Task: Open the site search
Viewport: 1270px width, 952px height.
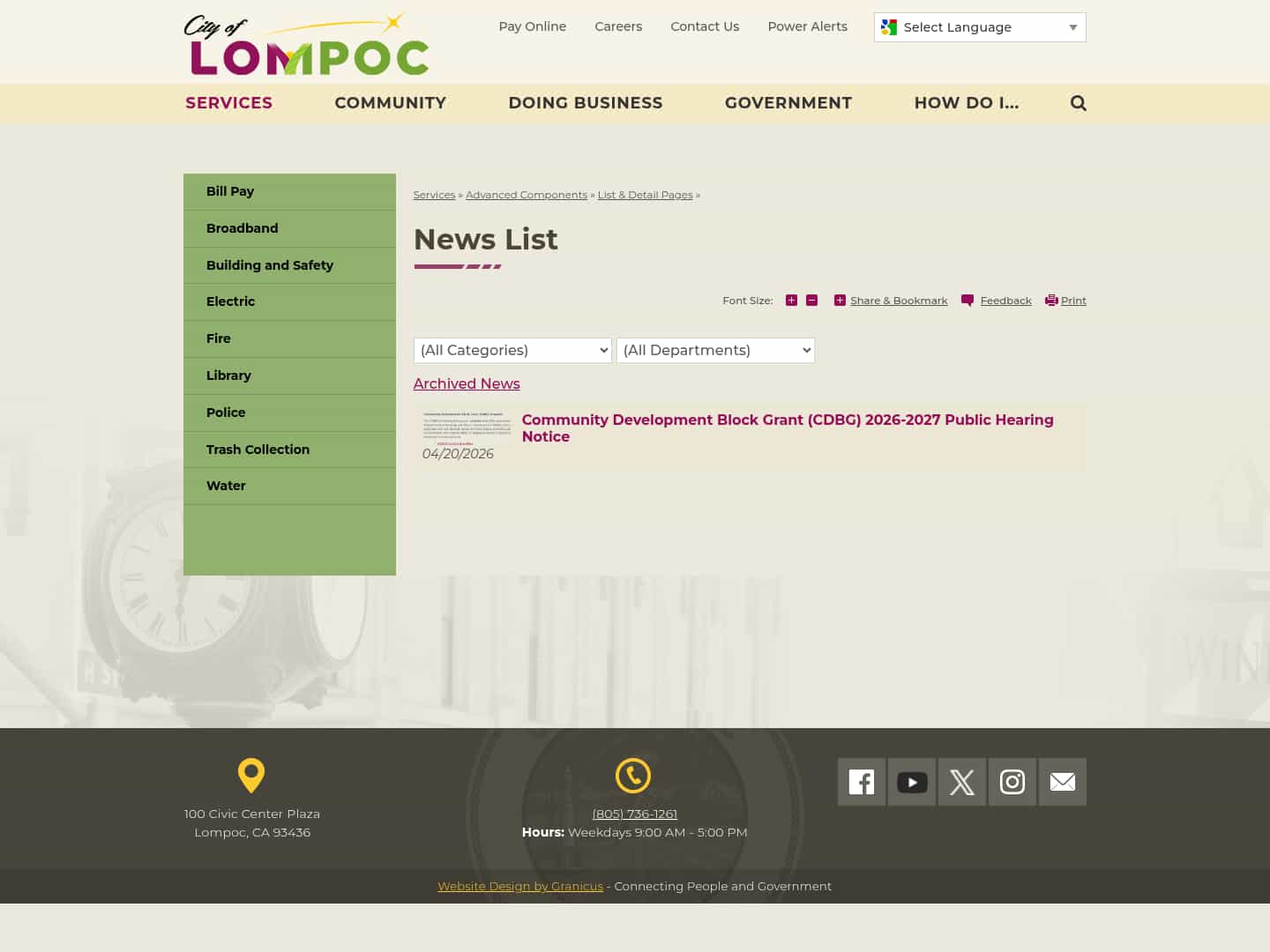Action: 1078,103
